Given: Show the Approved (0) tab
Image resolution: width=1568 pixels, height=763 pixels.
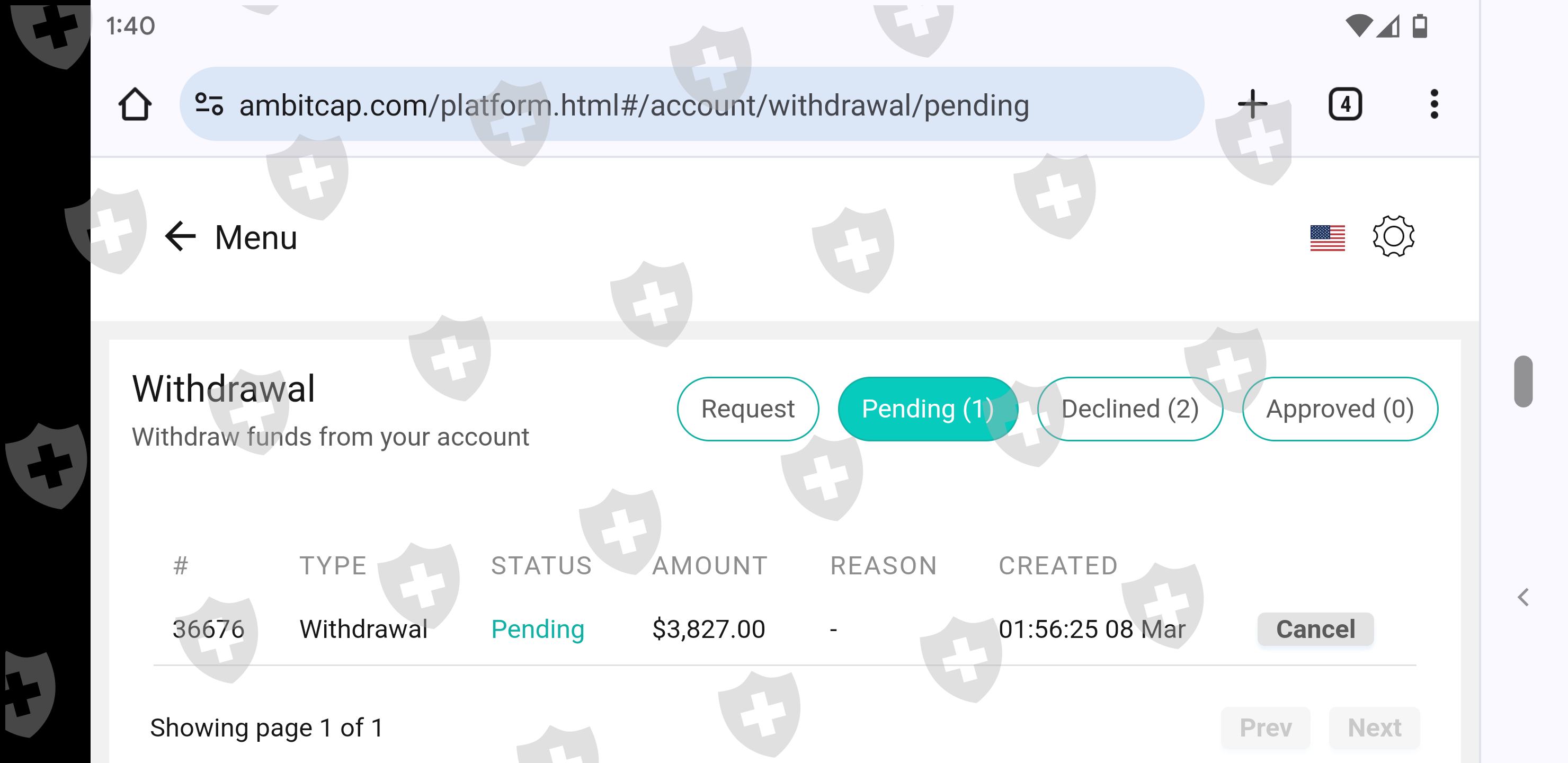Looking at the screenshot, I should (x=1340, y=409).
